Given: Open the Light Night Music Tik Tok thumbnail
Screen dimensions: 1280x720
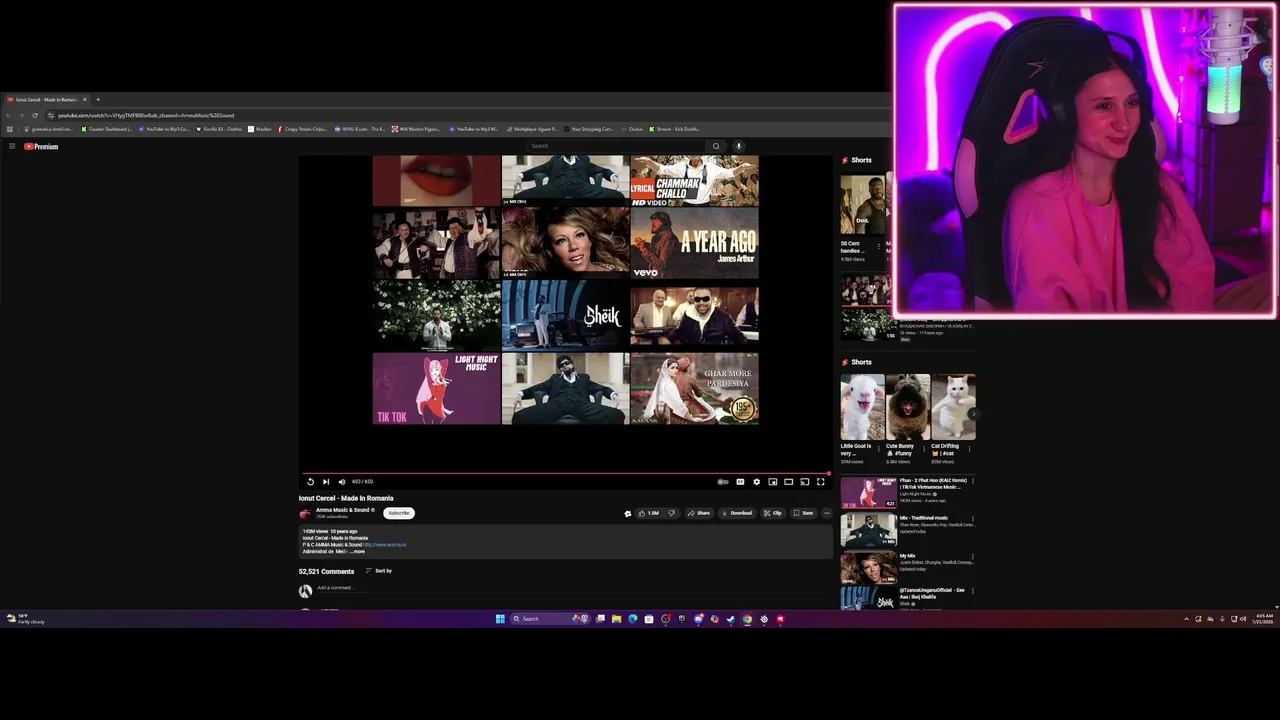Looking at the screenshot, I should pyautogui.click(x=436, y=388).
